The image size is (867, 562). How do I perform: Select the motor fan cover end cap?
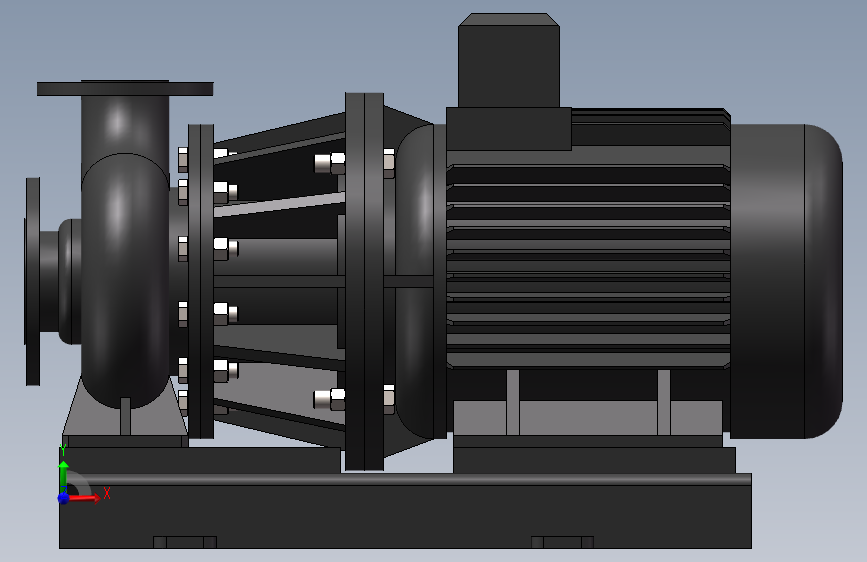point(786,281)
